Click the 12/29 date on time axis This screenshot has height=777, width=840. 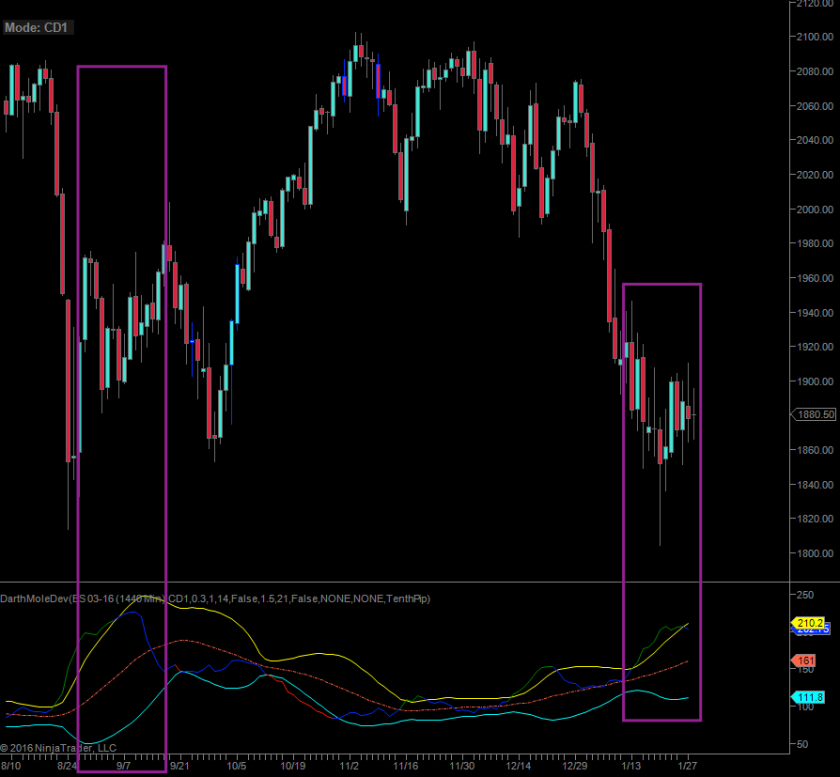[573, 766]
